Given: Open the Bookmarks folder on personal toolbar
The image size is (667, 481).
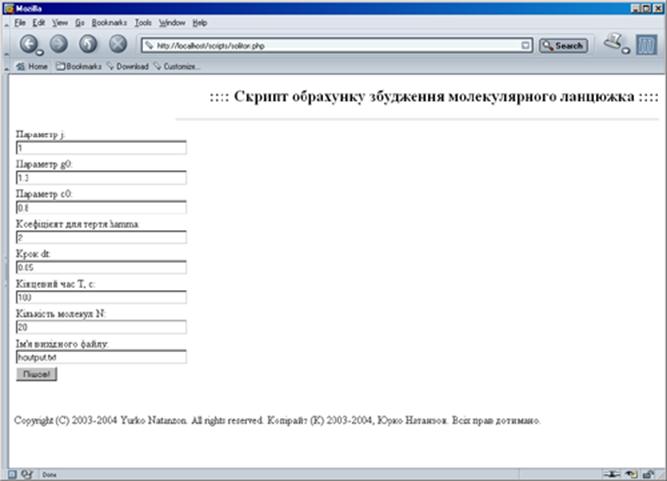Looking at the screenshot, I should 78,67.
